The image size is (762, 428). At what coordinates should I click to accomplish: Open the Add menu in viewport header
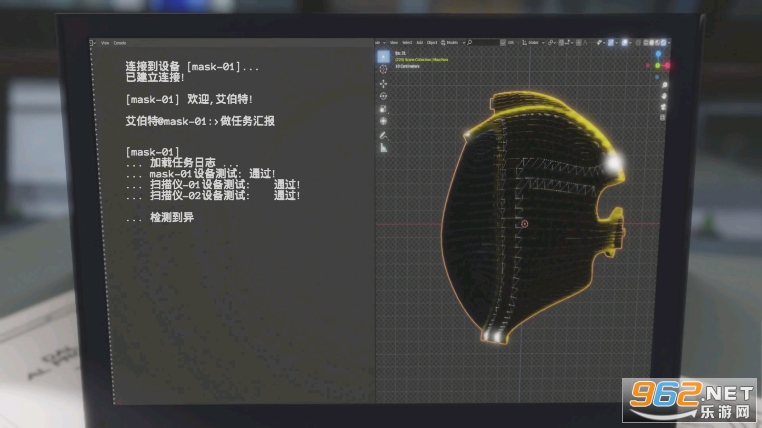(420, 43)
